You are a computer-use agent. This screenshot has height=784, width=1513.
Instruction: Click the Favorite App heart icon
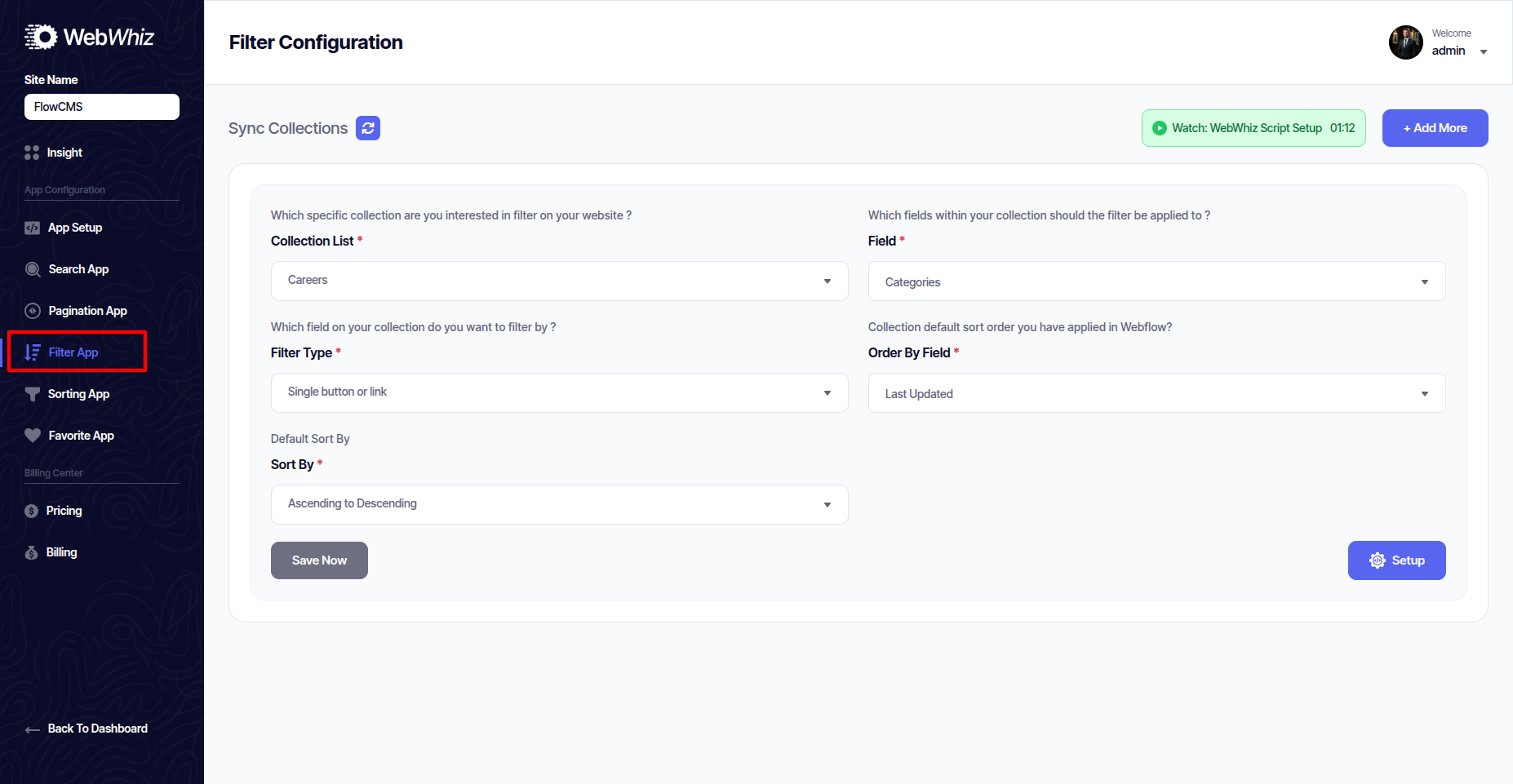coord(33,436)
